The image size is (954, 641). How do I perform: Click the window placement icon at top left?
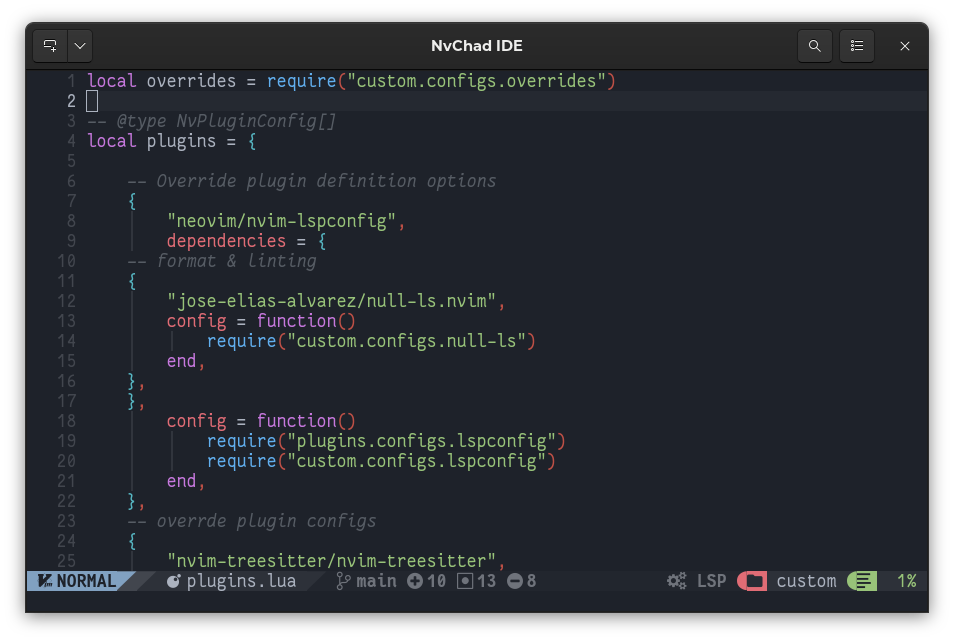pos(48,46)
